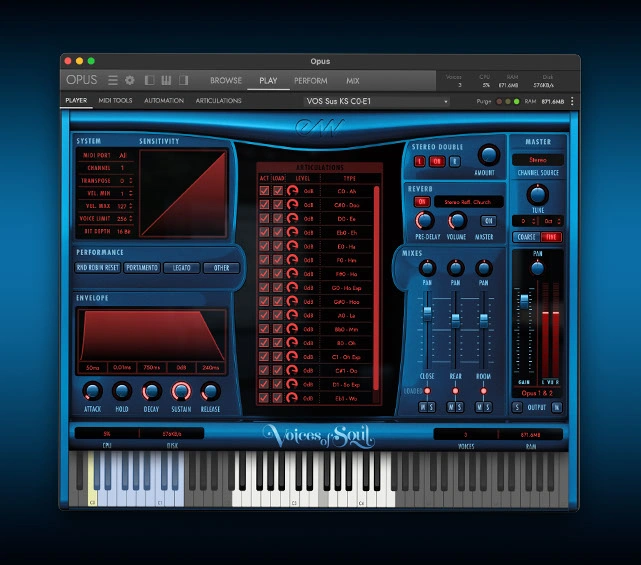Image resolution: width=641 pixels, height=565 pixels.
Task: Click the Reverb Pre-Delay knob
Action: [425, 220]
